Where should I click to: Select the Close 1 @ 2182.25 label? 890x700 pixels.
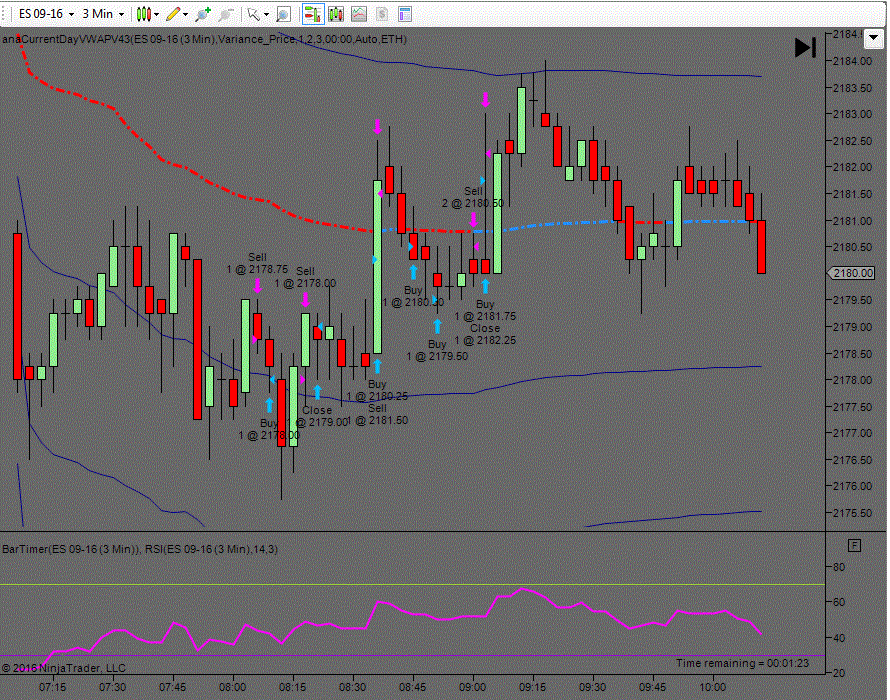(x=485, y=334)
